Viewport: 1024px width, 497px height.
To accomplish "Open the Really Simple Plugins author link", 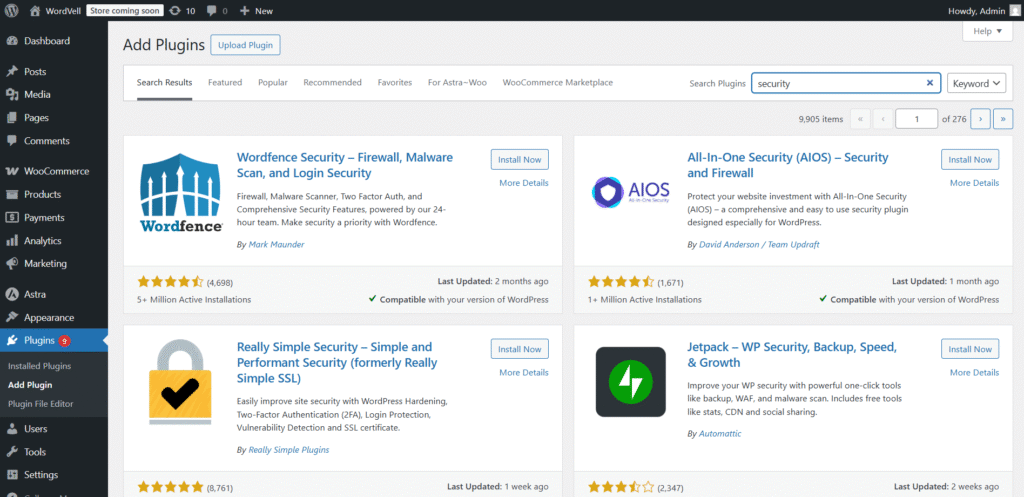I will coord(289,450).
